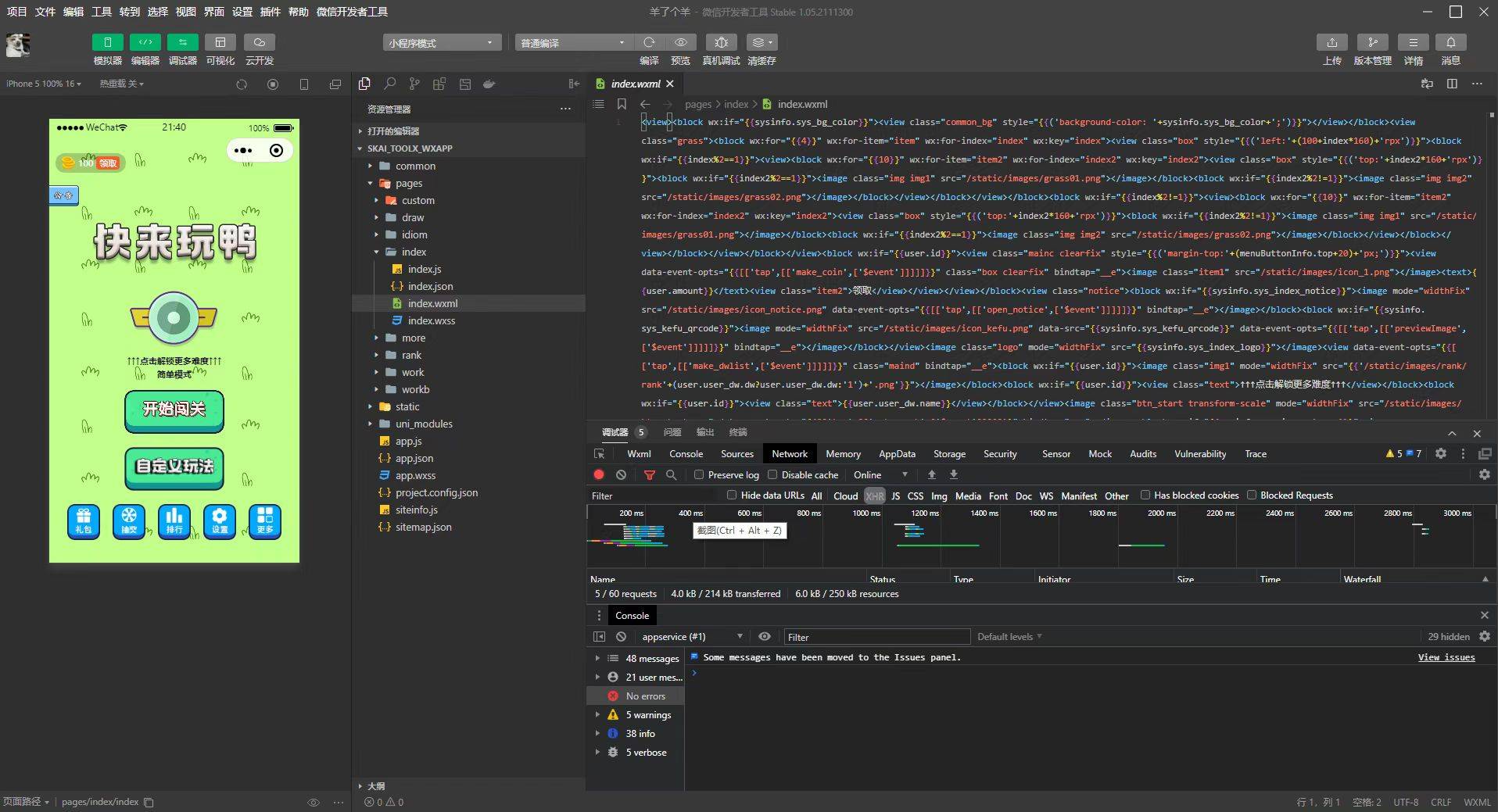Click the explorer files icon in sidebar
Viewport: 1498px width, 812px height.
364,84
